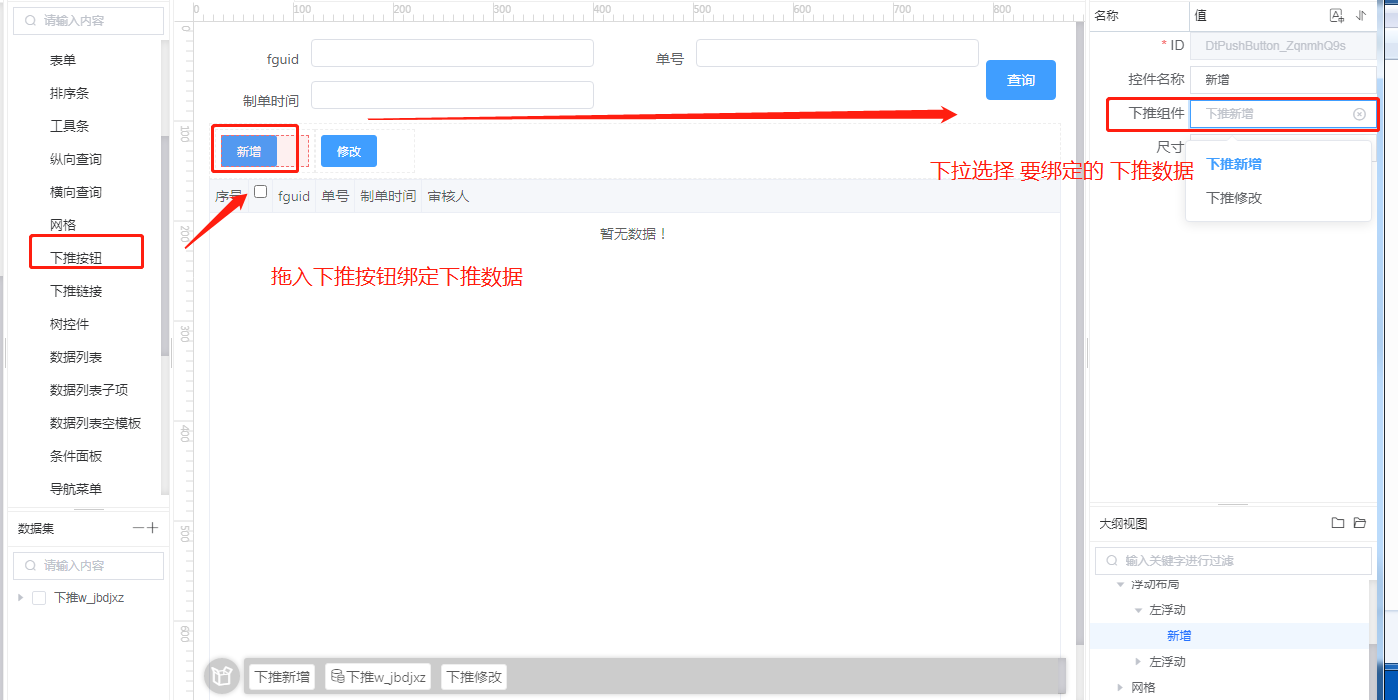
Task: Click open folder icon in 大纲视图 header
Action: pyautogui.click(x=1360, y=523)
